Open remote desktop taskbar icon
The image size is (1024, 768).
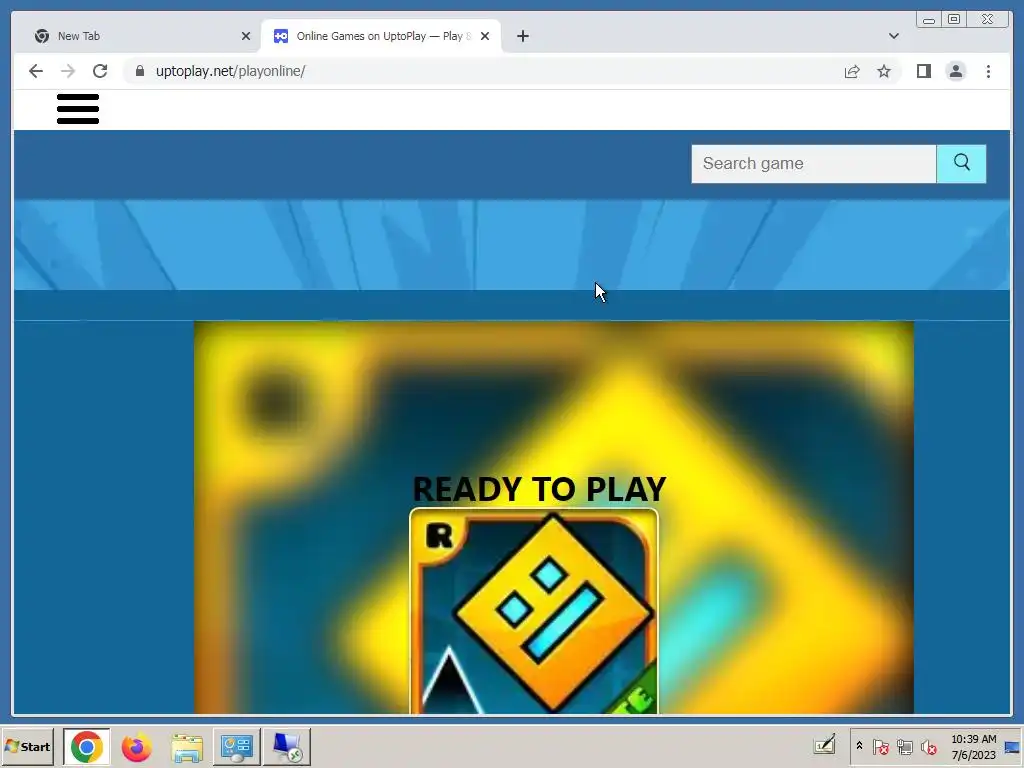(x=287, y=746)
